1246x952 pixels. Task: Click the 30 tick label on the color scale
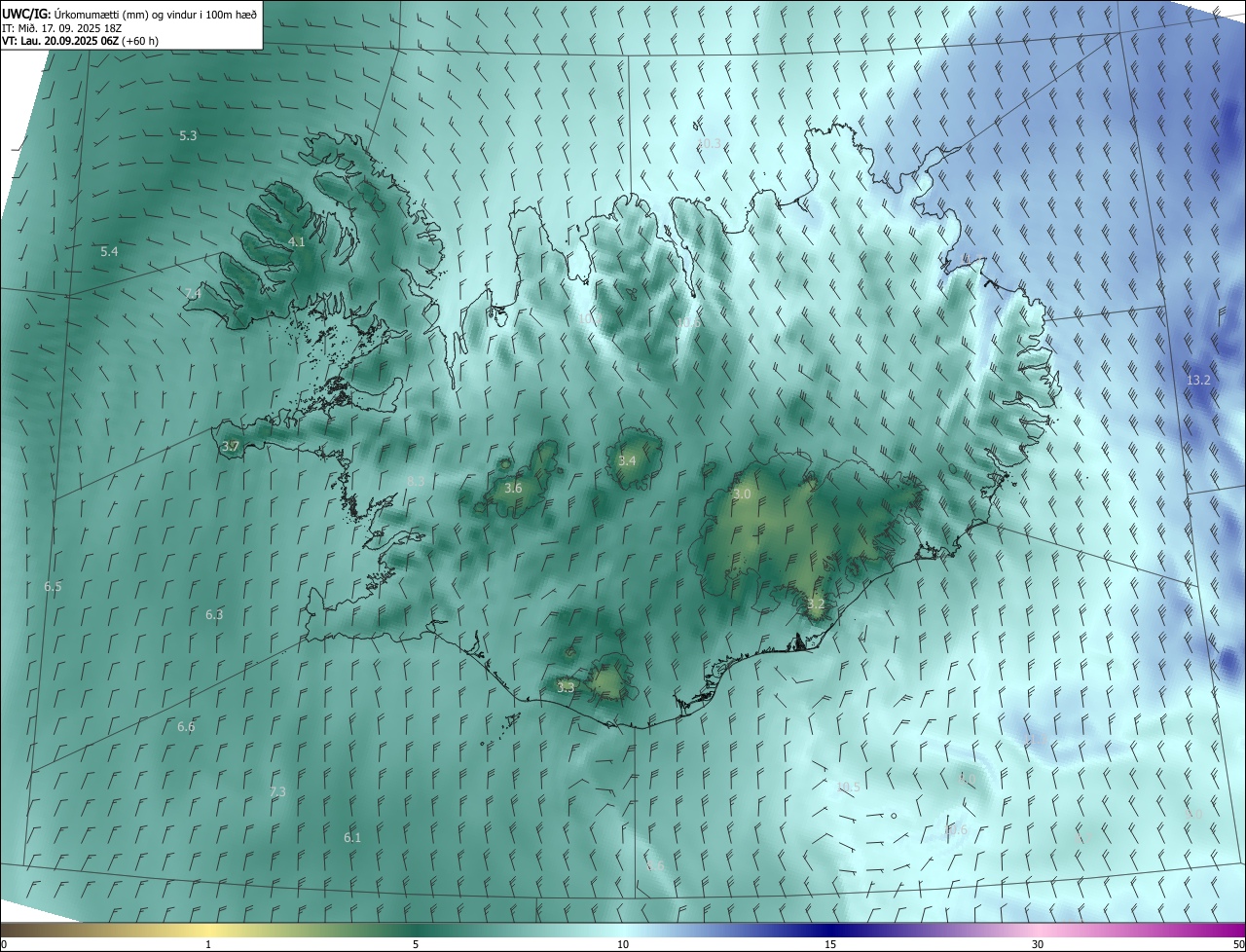pos(1038,944)
